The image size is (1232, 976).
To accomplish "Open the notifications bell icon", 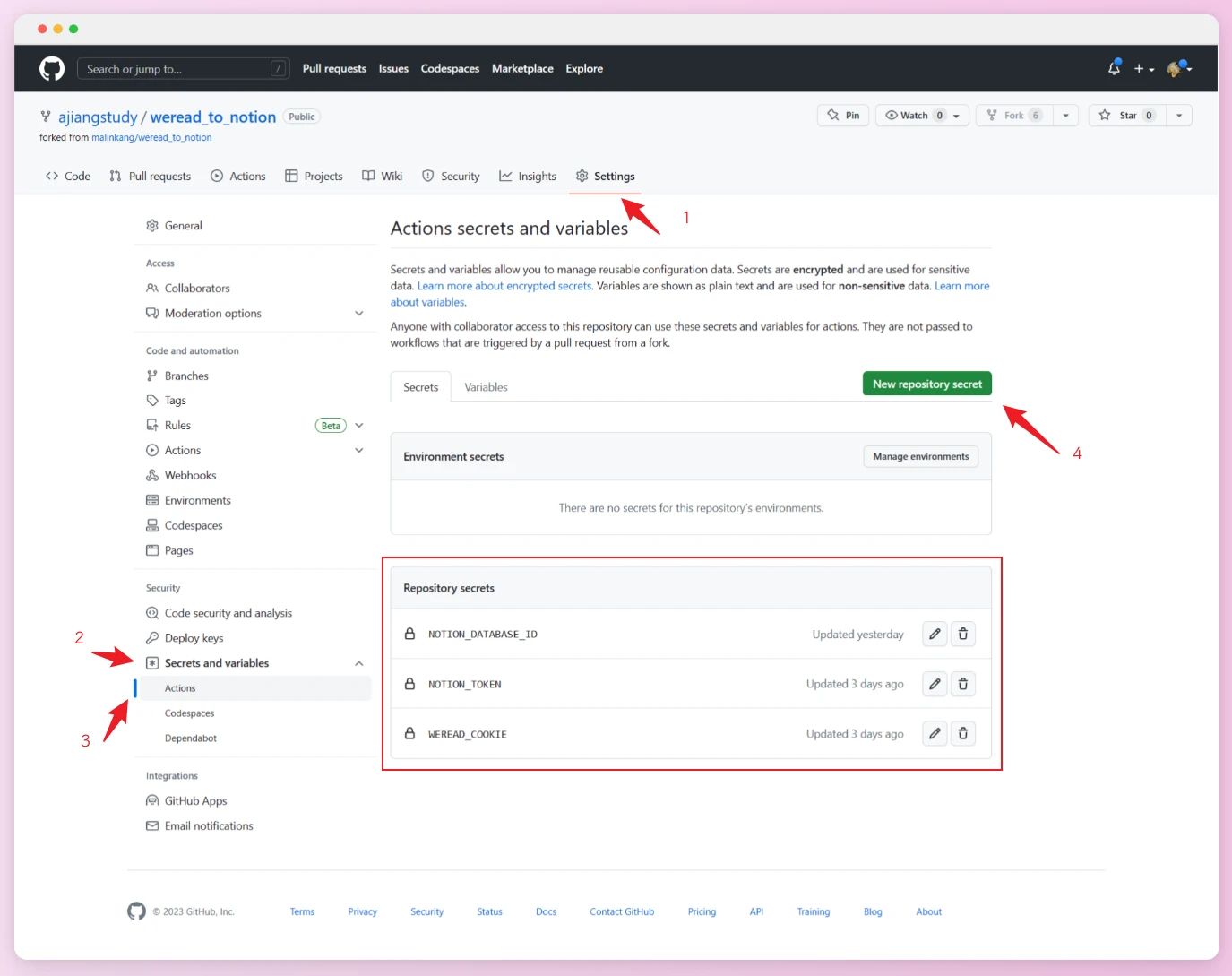I will tap(1114, 68).
